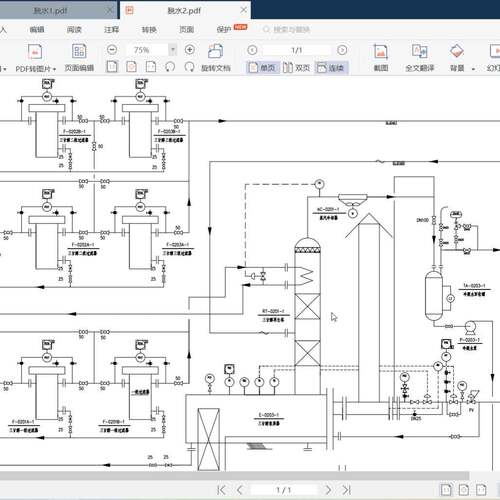Open the PDF转图片 tool
The image size is (500, 500).
35,58
